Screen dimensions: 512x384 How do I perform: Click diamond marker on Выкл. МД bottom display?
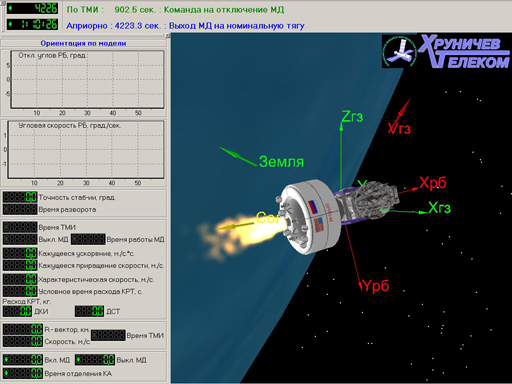[x=78, y=360]
